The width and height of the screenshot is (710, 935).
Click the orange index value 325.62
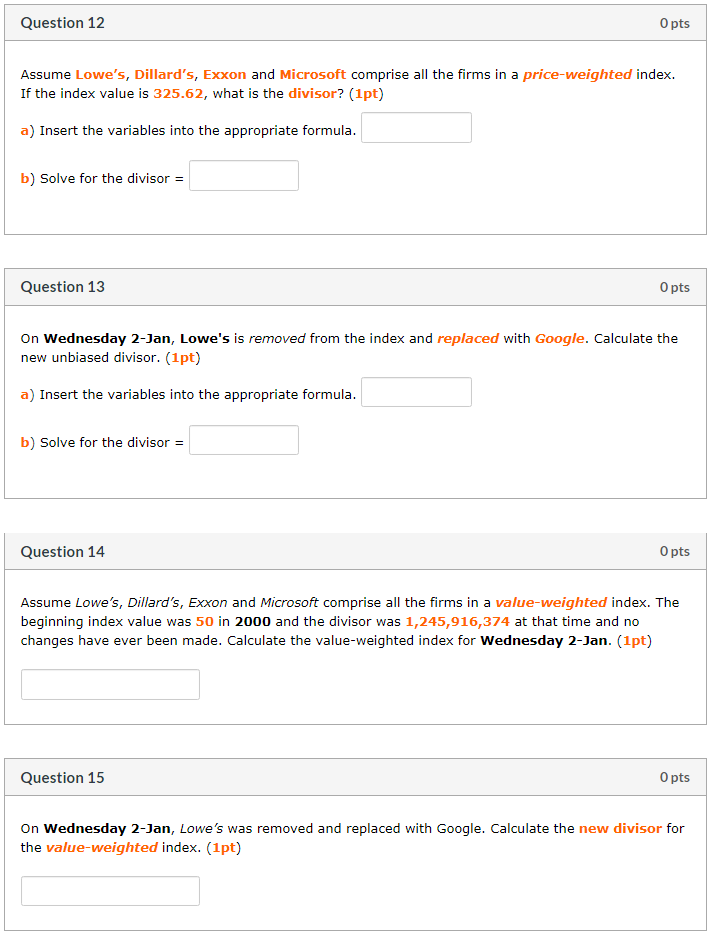[178, 93]
